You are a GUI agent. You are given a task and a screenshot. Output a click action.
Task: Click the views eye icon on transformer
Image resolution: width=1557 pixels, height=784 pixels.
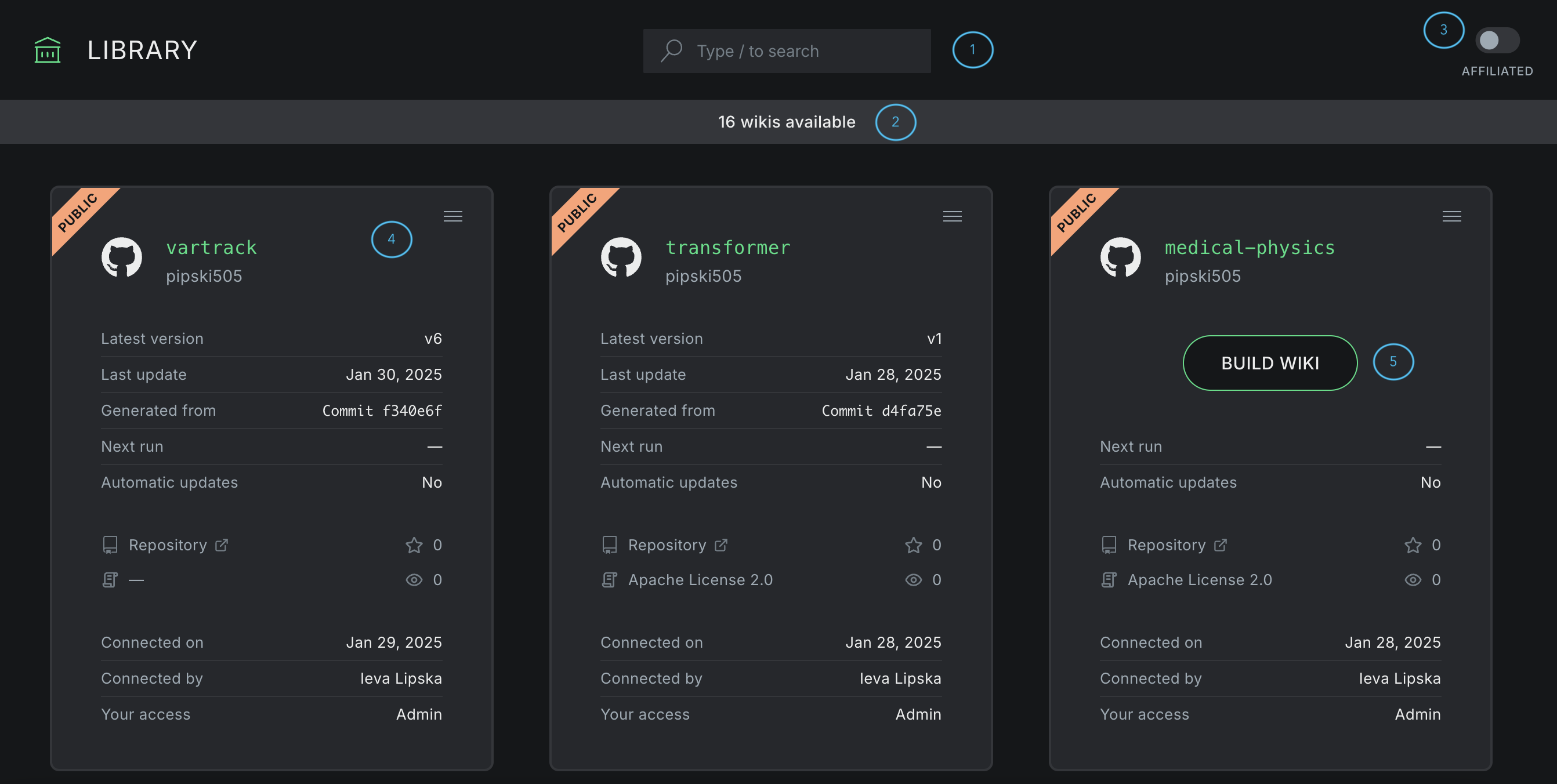(913, 580)
